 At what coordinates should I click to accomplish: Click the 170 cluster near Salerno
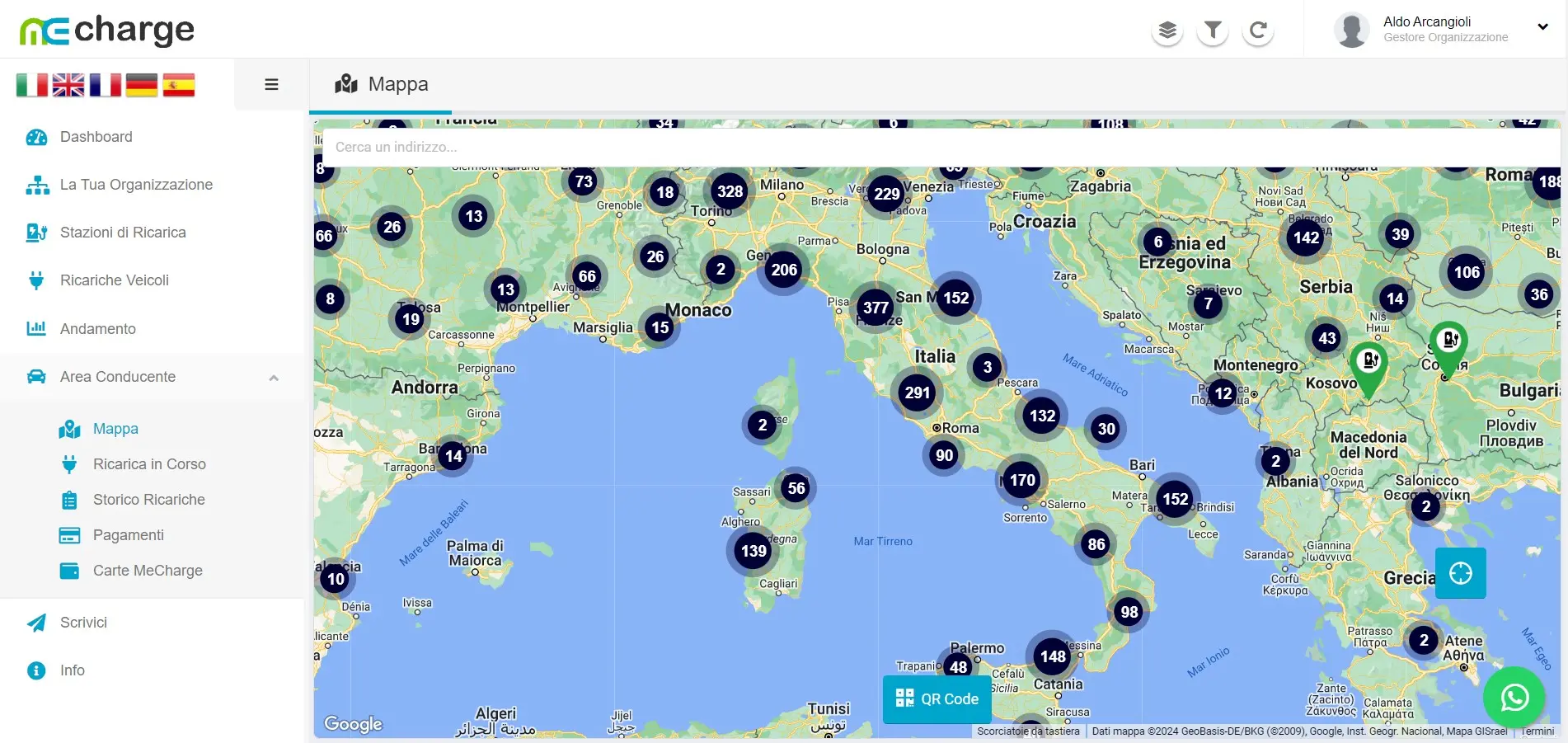click(1022, 480)
